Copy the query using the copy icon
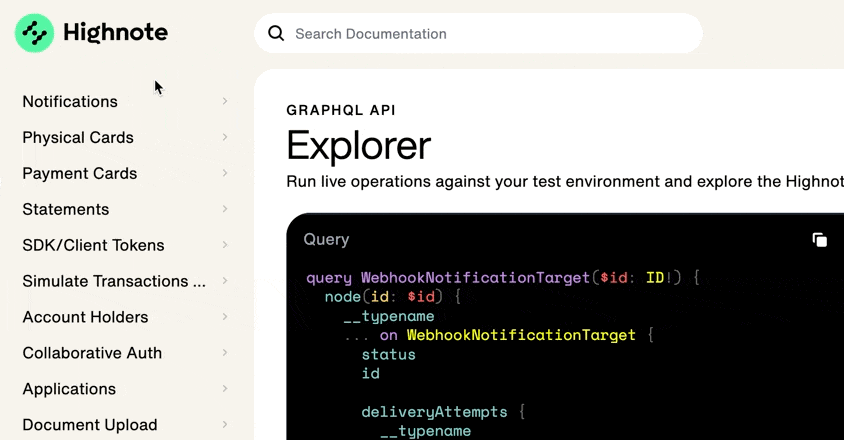Viewport: 844px width, 440px height. click(x=819, y=240)
